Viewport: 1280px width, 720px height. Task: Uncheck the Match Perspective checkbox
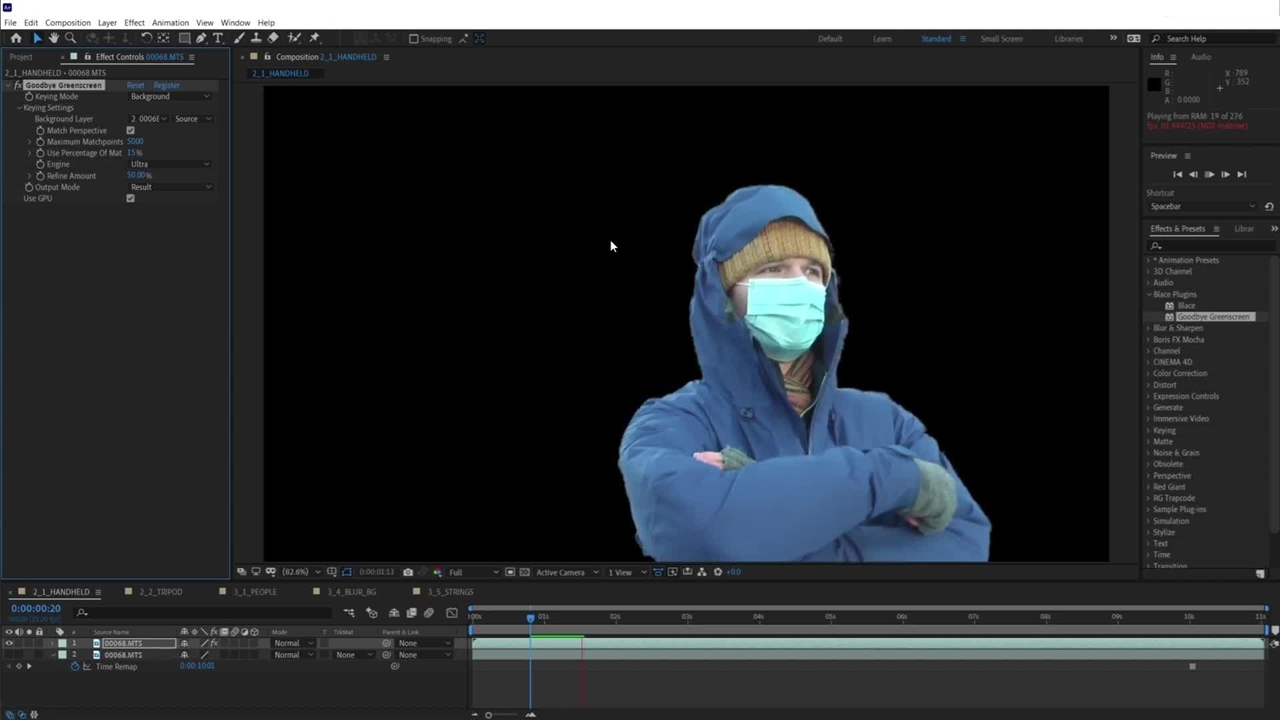(x=130, y=130)
